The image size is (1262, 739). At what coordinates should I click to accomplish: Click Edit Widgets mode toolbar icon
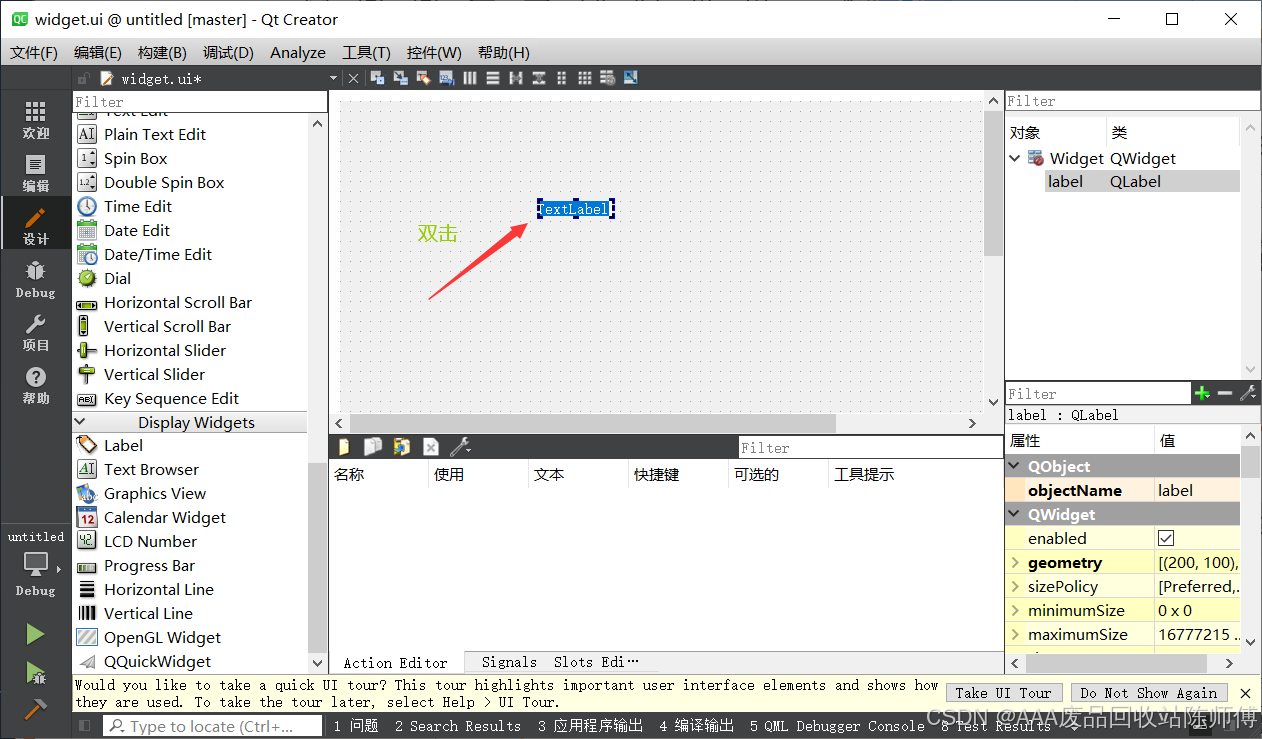[377, 78]
